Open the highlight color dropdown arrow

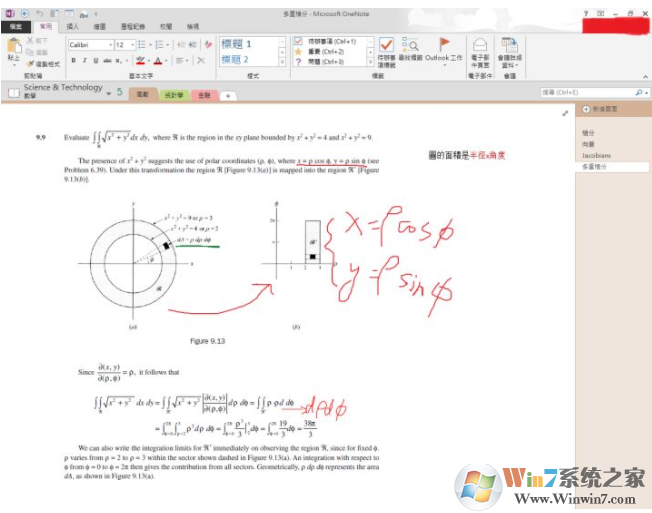click(x=148, y=61)
